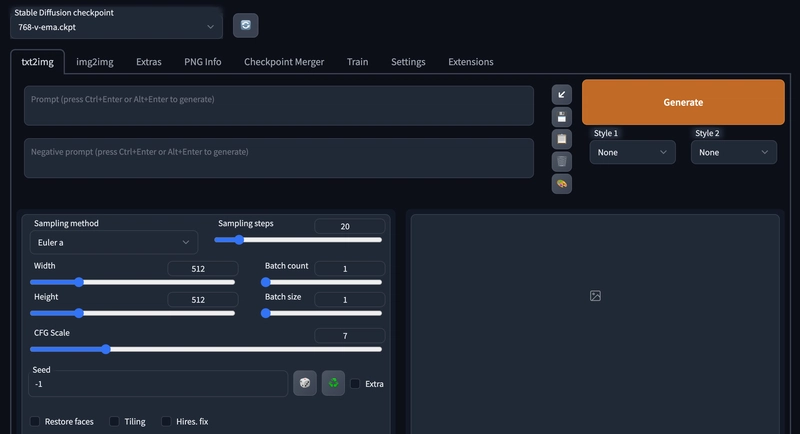Toggle the Tiling checkbox
The height and width of the screenshot is (434, 800).
pyautogui.click(x=114, y=421)
